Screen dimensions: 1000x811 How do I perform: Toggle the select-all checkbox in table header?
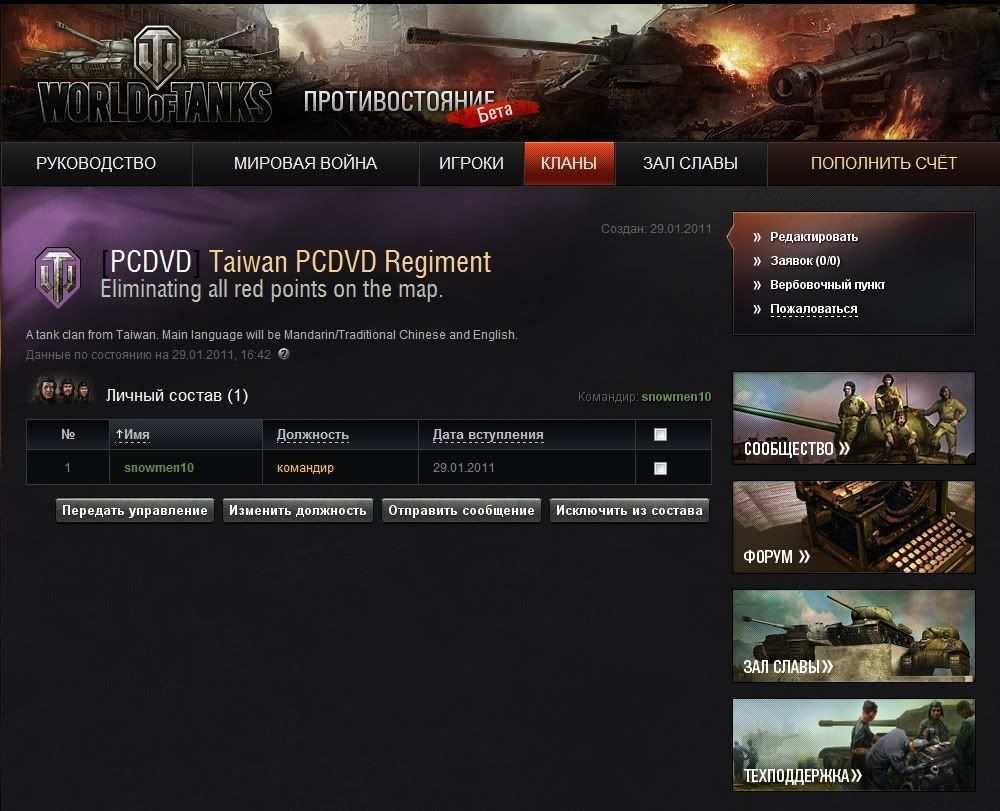click(660, 435)
